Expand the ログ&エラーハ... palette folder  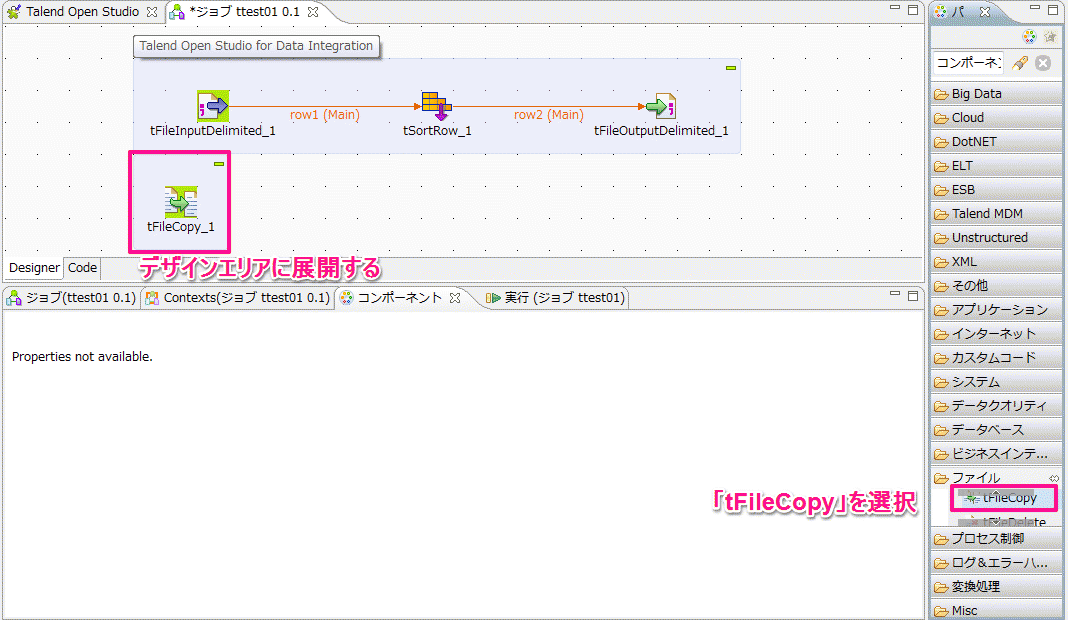click(x=996, y=563)
